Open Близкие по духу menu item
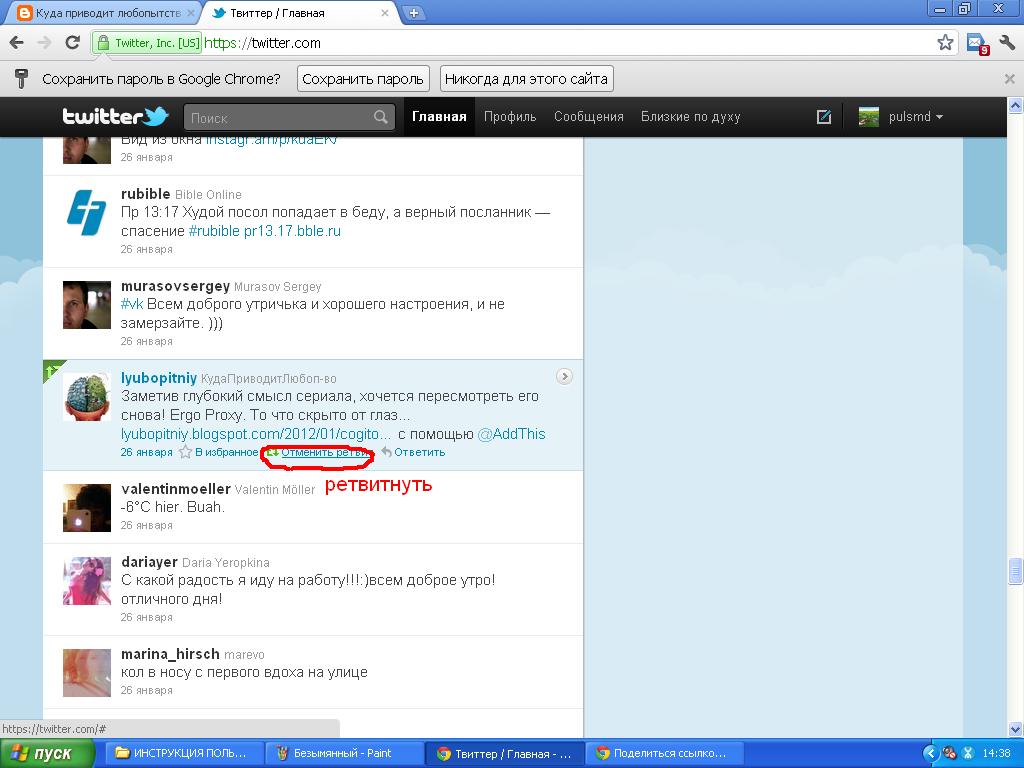This screenshot has height=768, width=1024. click(x=690, y=117)
